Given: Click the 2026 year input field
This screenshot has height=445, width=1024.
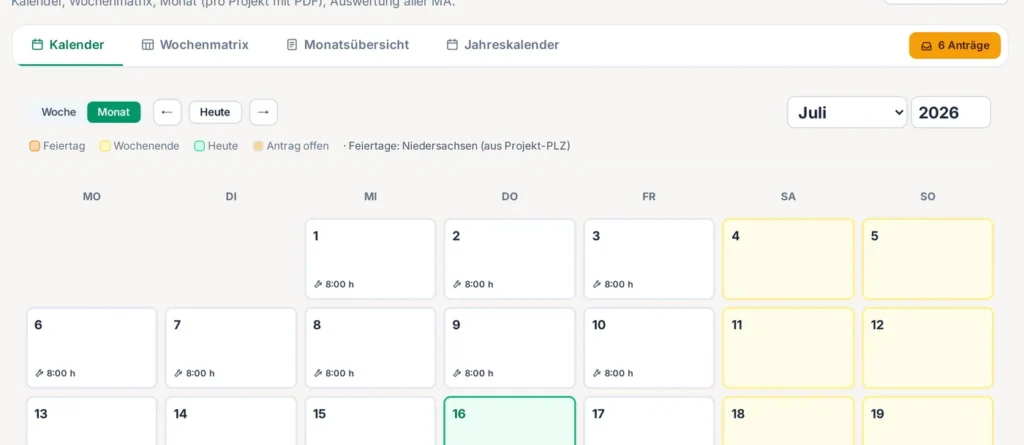Looking at the screenshot, I should [951, 112].
